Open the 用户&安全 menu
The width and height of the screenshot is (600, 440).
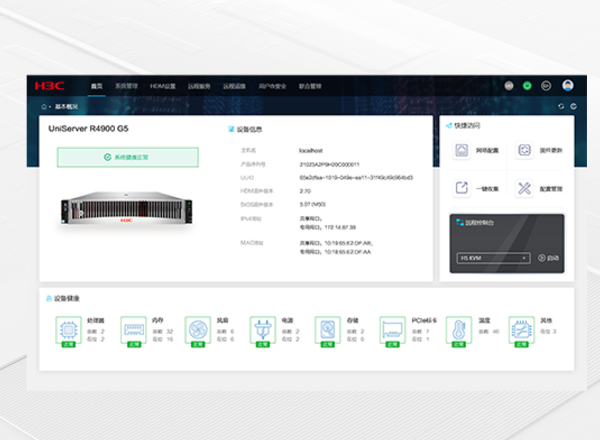(x=272, y=86)
